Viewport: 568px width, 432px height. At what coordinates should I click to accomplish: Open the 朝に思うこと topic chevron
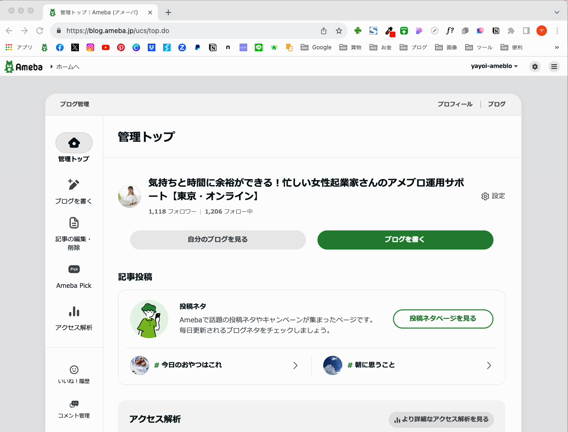pos(489,365)
